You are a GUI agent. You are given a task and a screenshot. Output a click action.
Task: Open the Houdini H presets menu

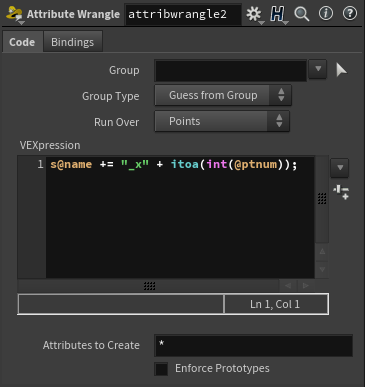[278, 14]
